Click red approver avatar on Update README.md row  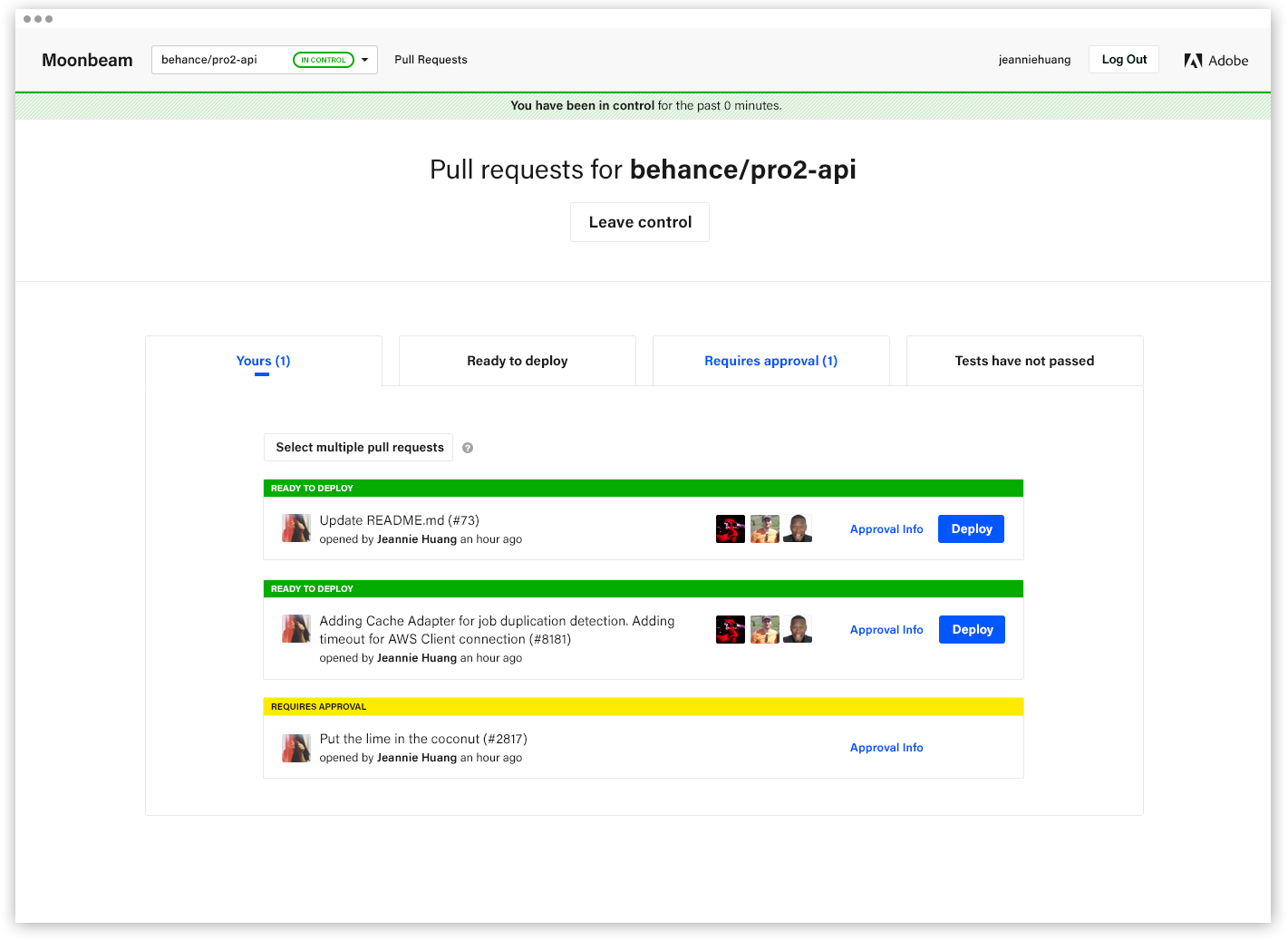(x=731, y=528)
